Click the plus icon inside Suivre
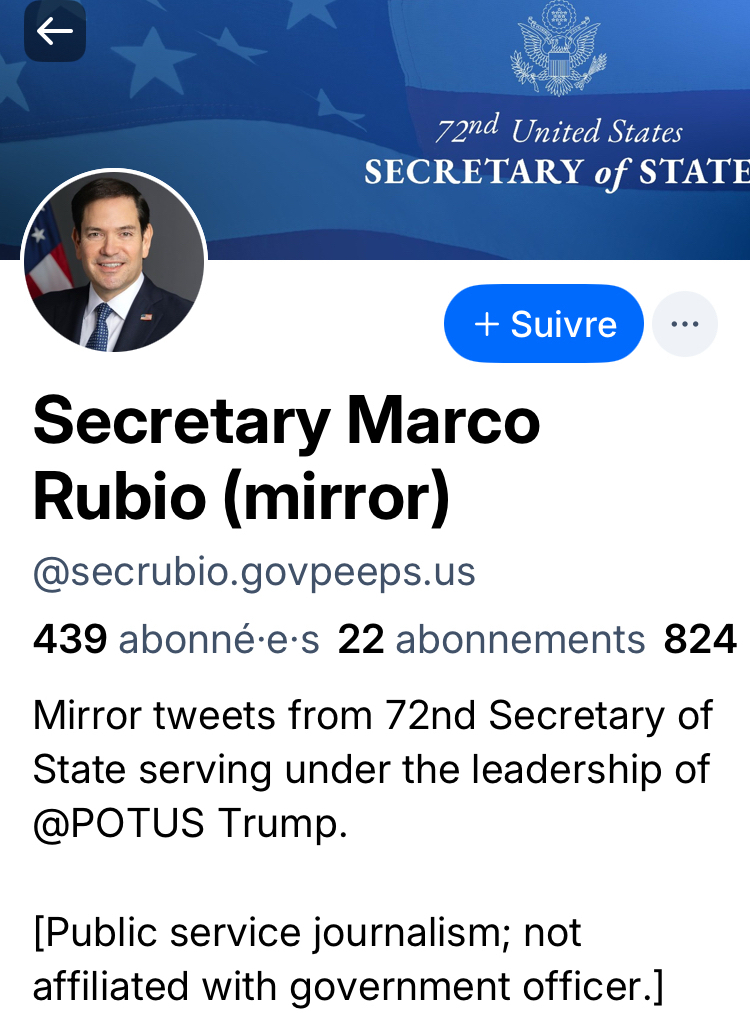 pyautogui.click(x=486, y=324)
